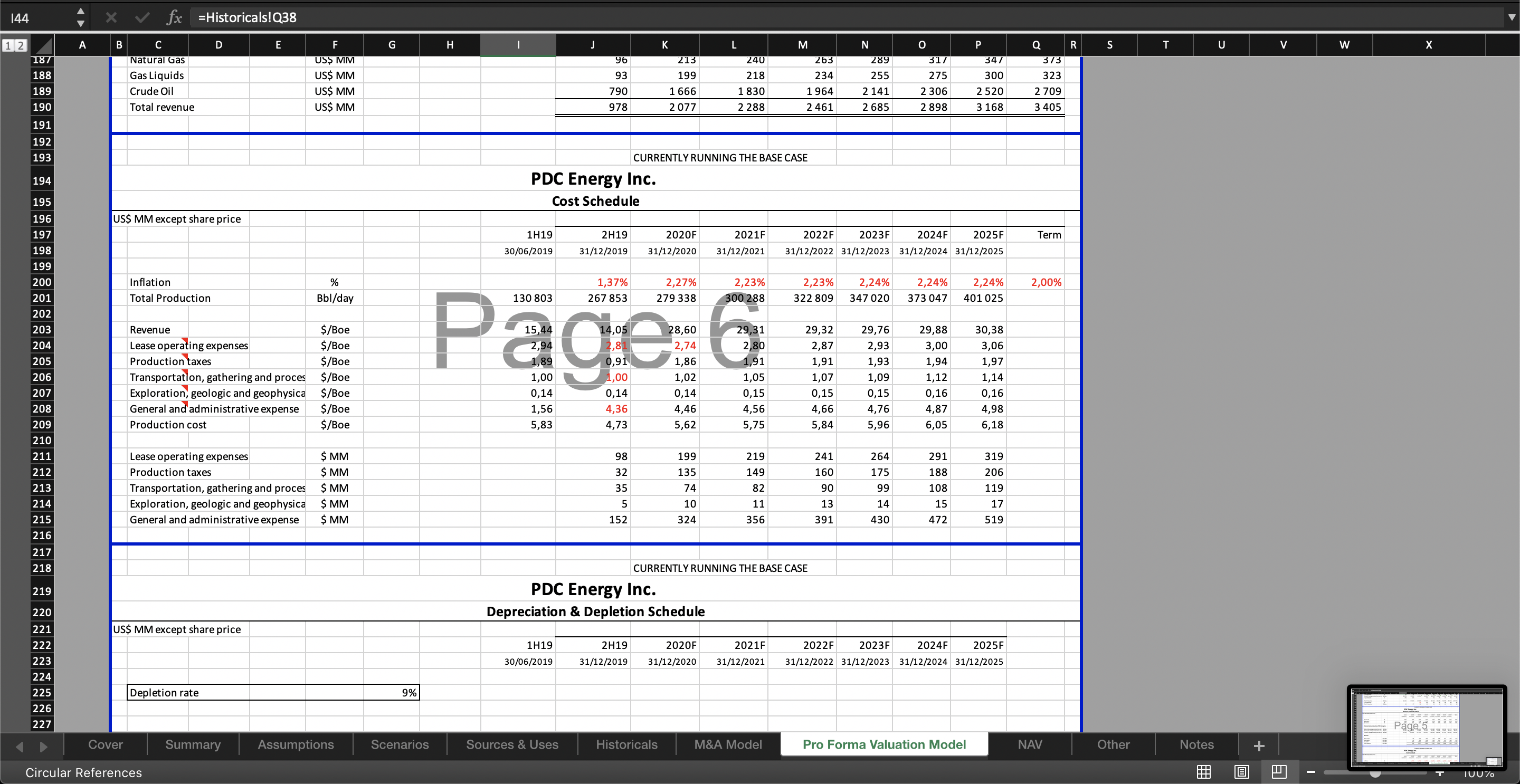Switch to the Summary sheet tab
The height and width of the screenshot is (784, 1520).
tap(193, 744)
